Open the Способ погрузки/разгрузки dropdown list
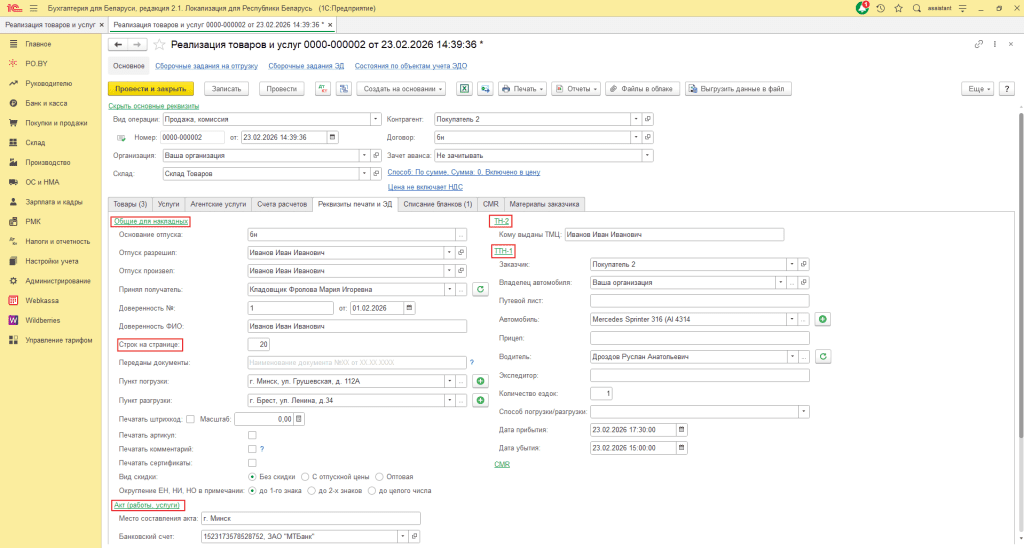 [x=804, y=411]
